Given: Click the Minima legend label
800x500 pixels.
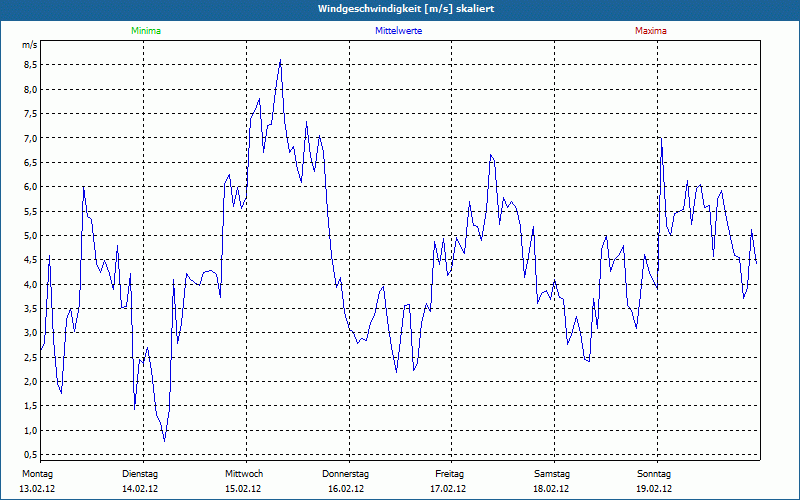Looking at the screenshot, I should click(x=146, y=31).
